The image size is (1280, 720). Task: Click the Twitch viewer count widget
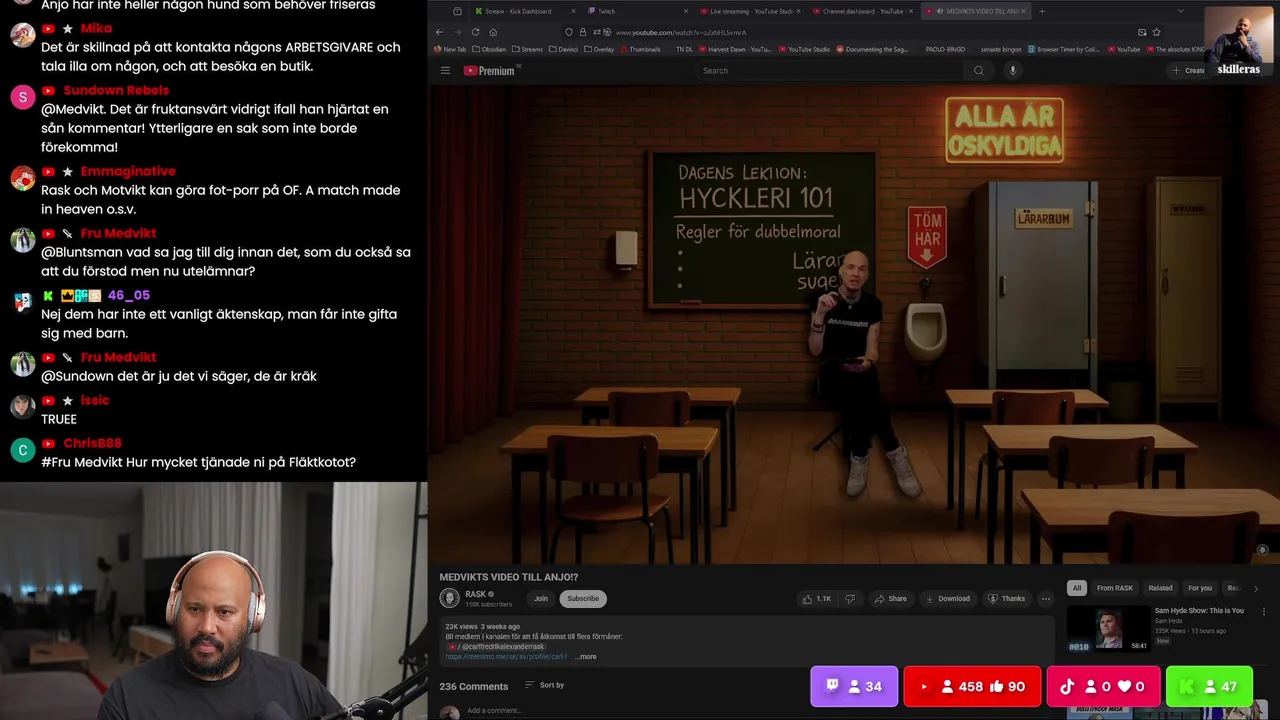pos(854,686)
